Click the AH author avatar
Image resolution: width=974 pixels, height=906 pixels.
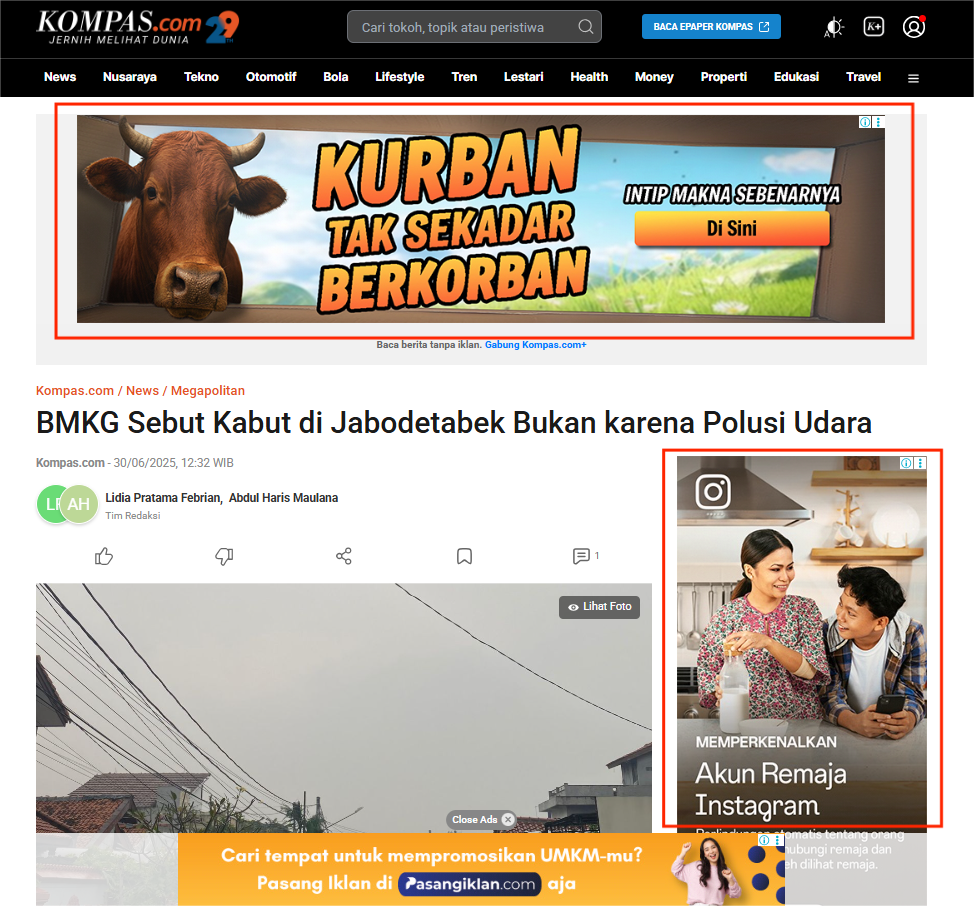[x=79, y=504]
